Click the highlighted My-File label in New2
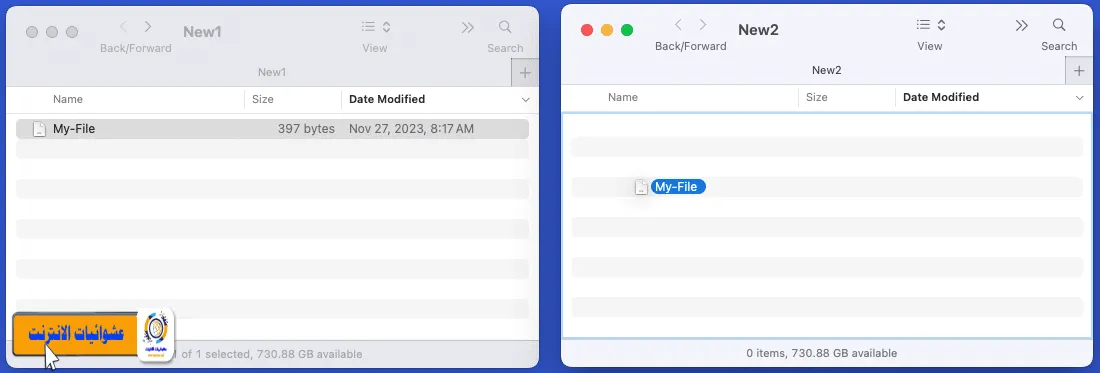This screenshot has height=373, width=1100. 678,187
